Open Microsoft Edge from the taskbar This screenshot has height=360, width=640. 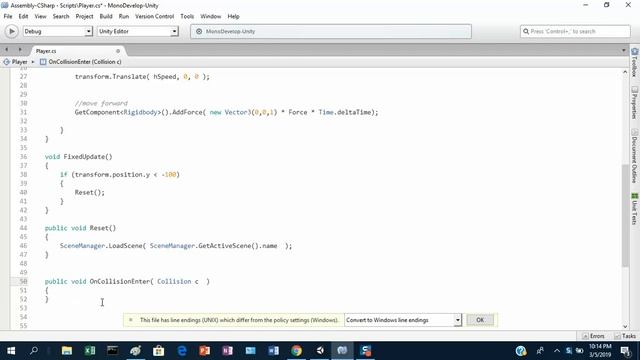(x=182, y=351)
